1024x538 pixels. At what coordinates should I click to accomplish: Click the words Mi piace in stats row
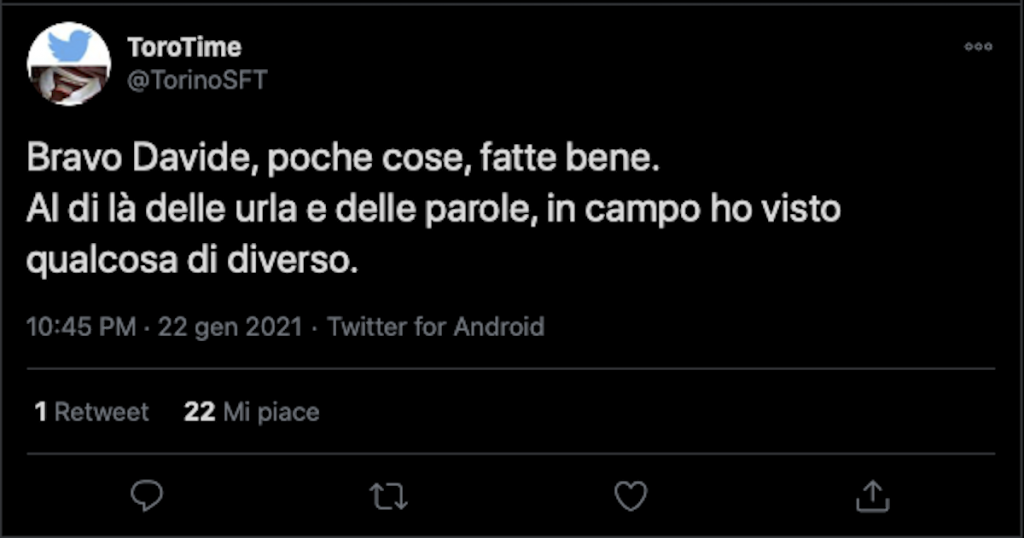pyautogui.click(x=271, y=412)
